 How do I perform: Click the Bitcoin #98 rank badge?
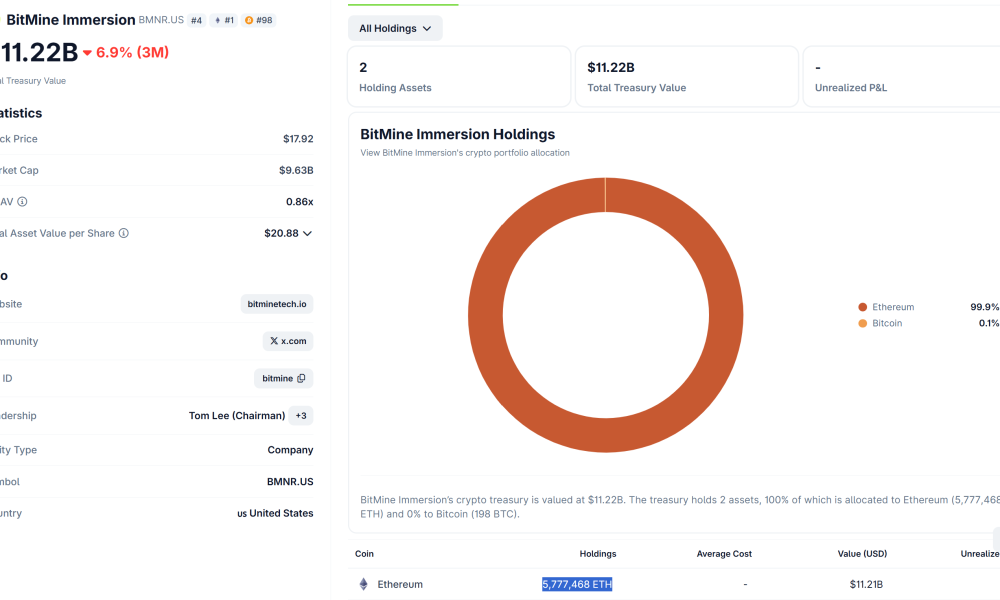coord(259,20)
